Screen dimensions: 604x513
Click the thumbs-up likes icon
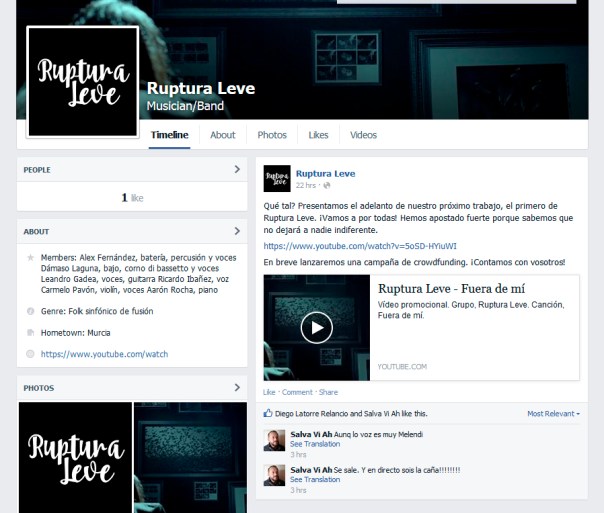[x=268, y=413]
